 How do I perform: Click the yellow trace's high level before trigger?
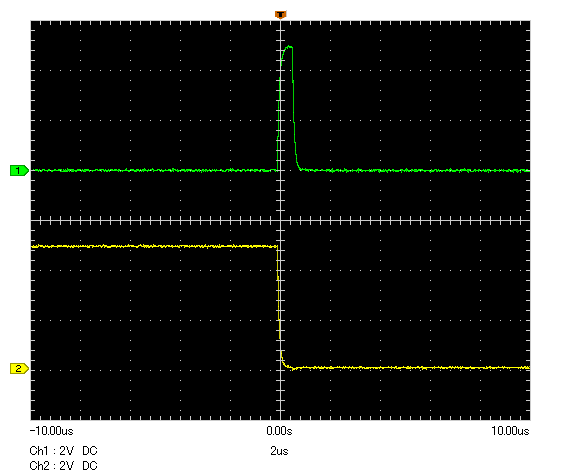coord(154,246)
